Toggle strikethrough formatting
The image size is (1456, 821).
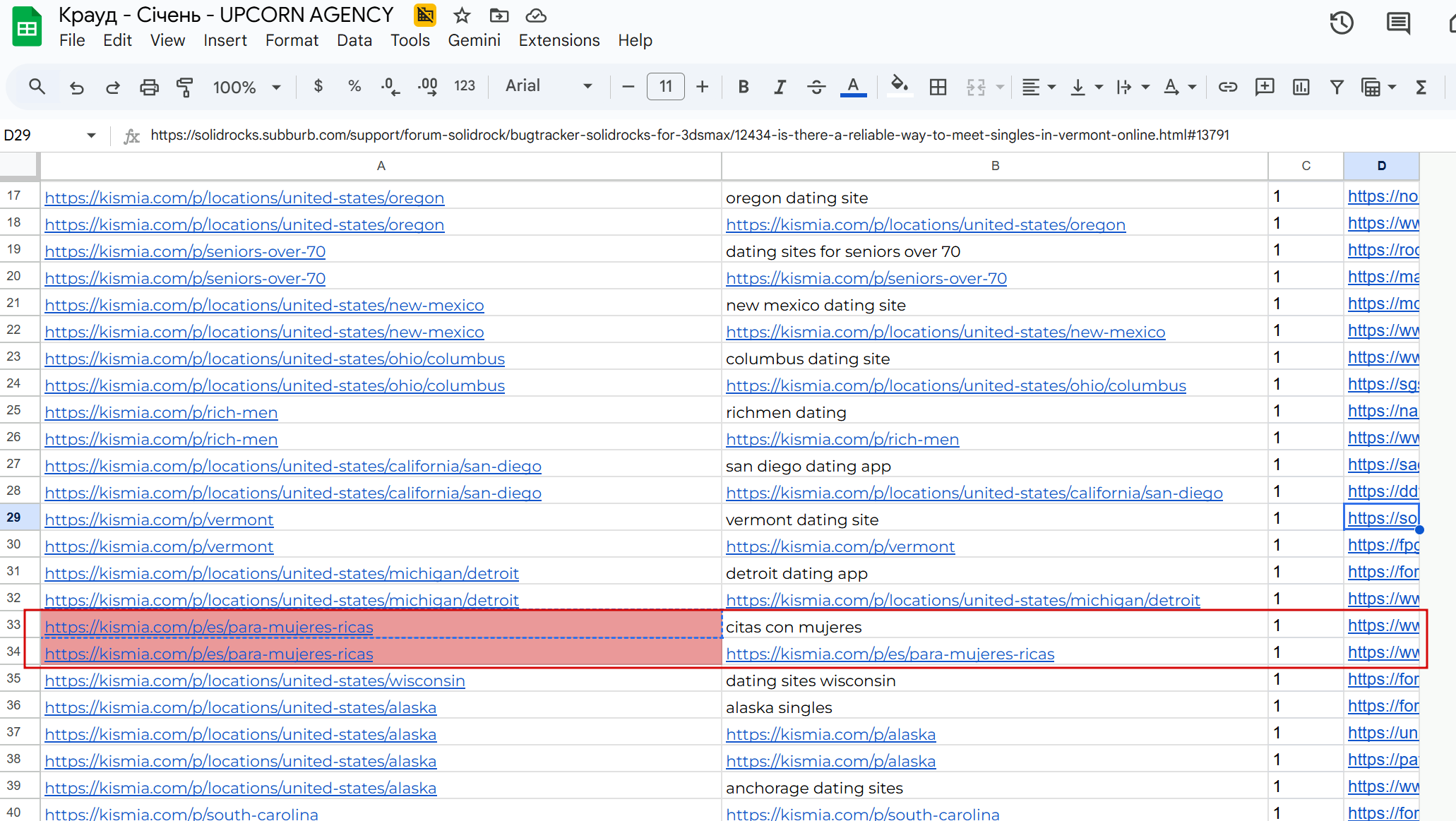click(816, 87)
